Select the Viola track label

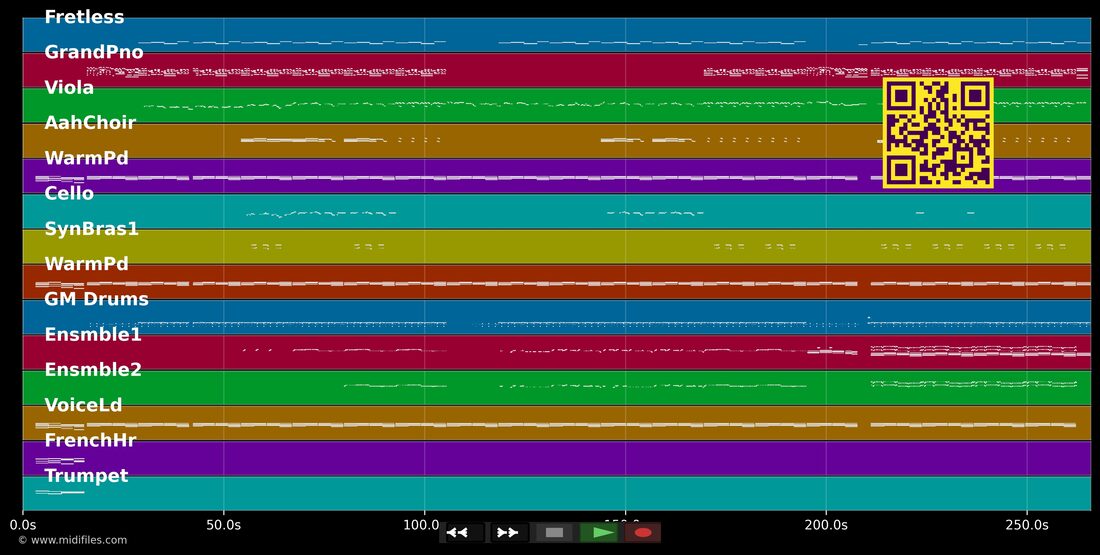(x=69, y=87)
